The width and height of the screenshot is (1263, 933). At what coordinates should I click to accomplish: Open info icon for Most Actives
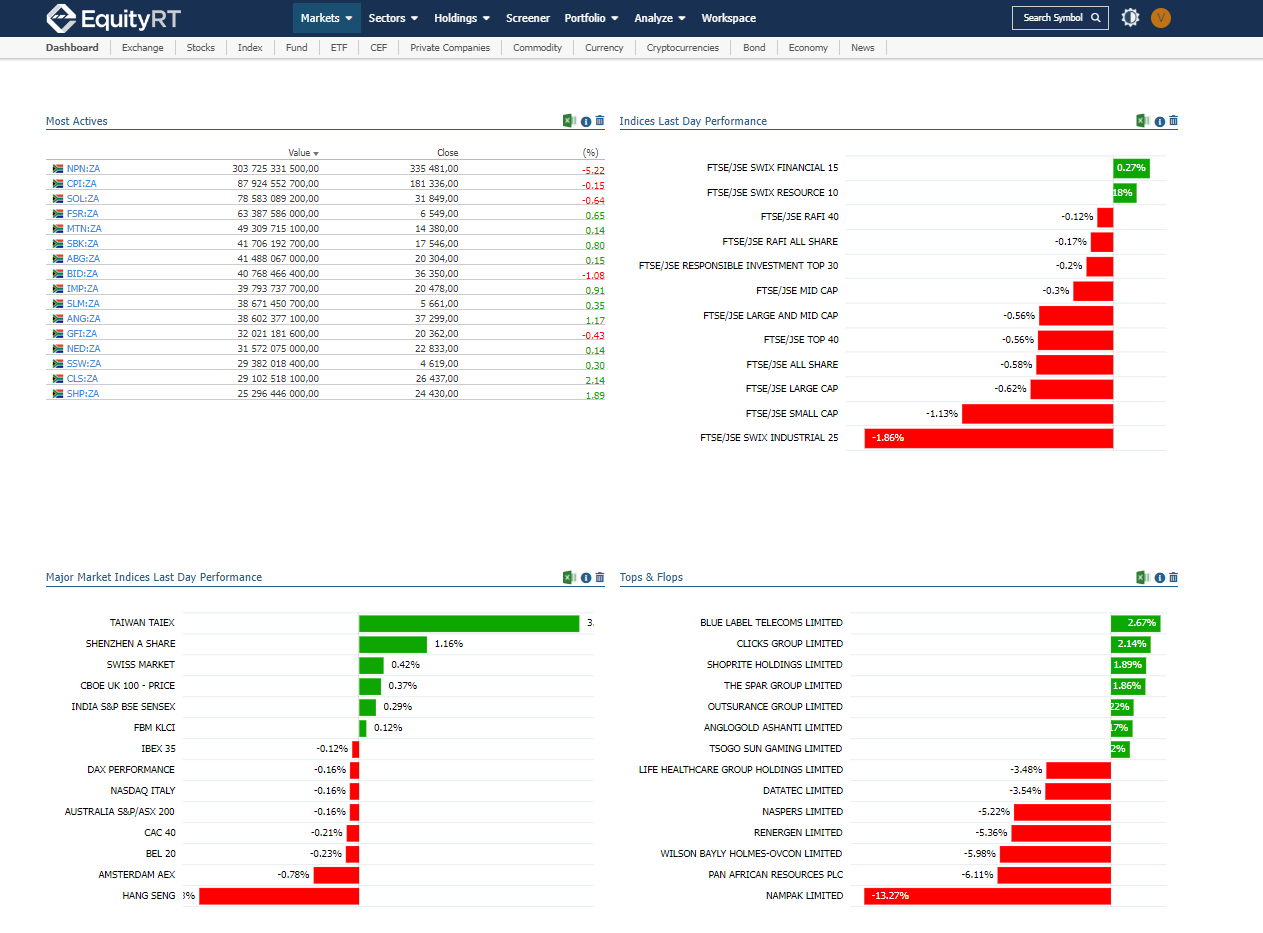tap(586, 121)
